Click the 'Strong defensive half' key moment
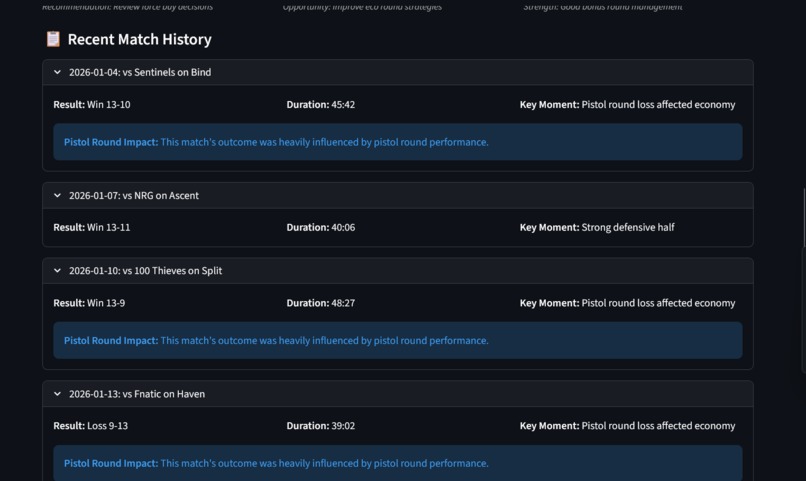The image size is (806, 481). pyautogui.click(x=628, y=228)
